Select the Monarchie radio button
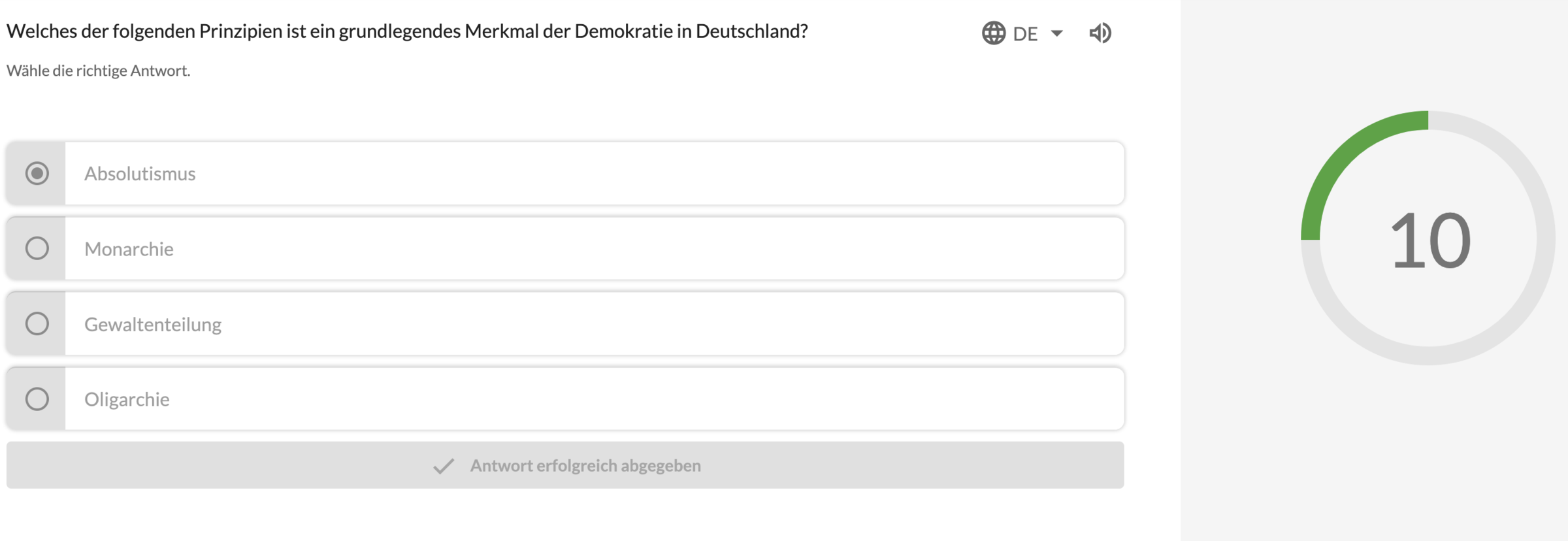1568x541 pixels. (x=37, y=248)
